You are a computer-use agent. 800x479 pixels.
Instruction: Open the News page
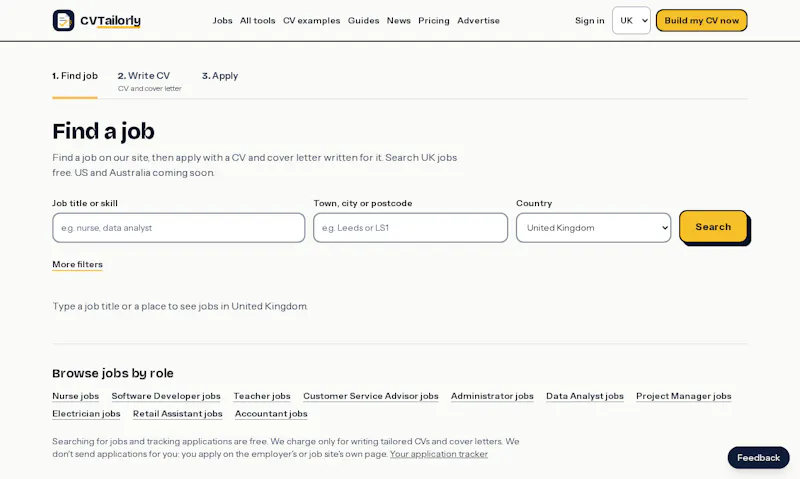[398, 20]
